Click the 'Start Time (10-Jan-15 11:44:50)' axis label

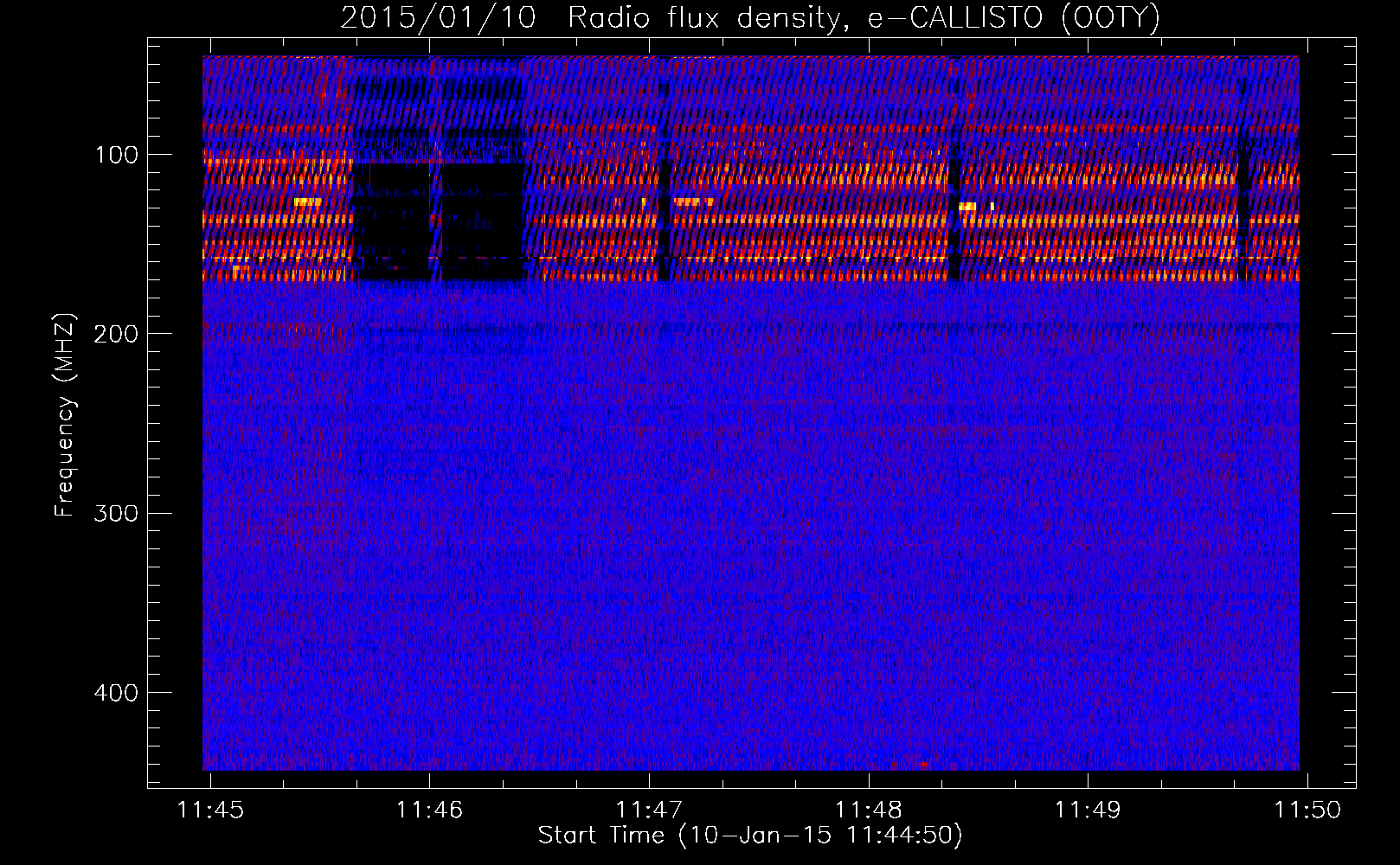click(x=750, y=836)
